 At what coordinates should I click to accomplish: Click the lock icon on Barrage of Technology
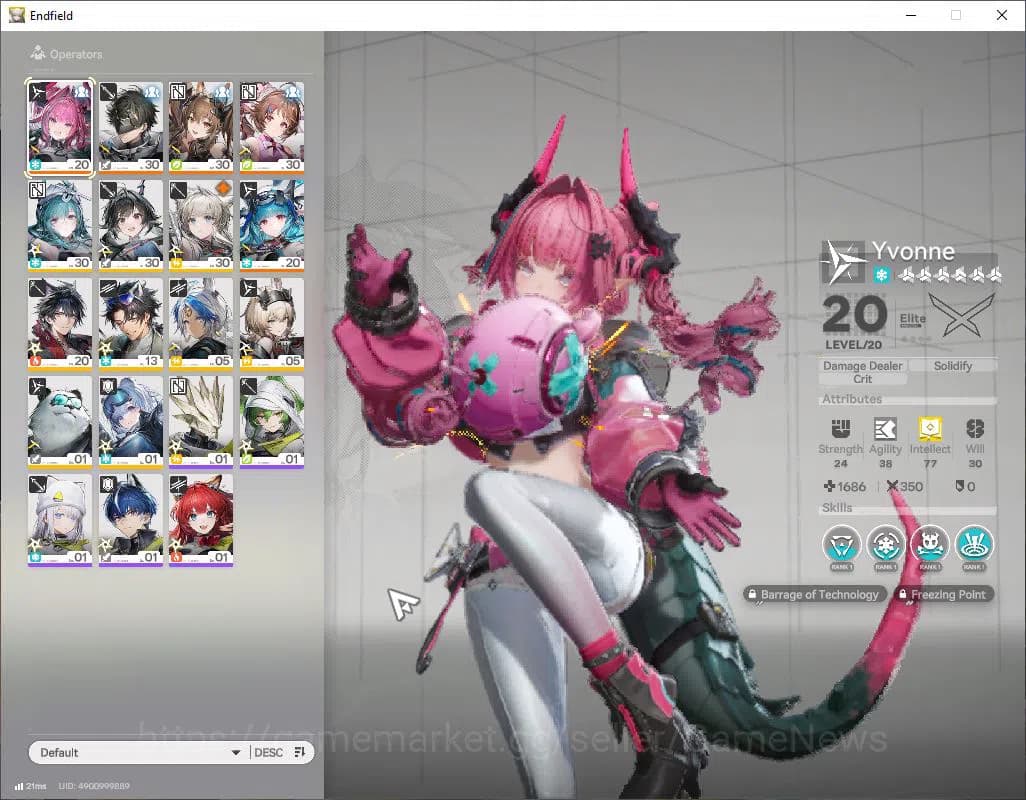coord(752,595)
